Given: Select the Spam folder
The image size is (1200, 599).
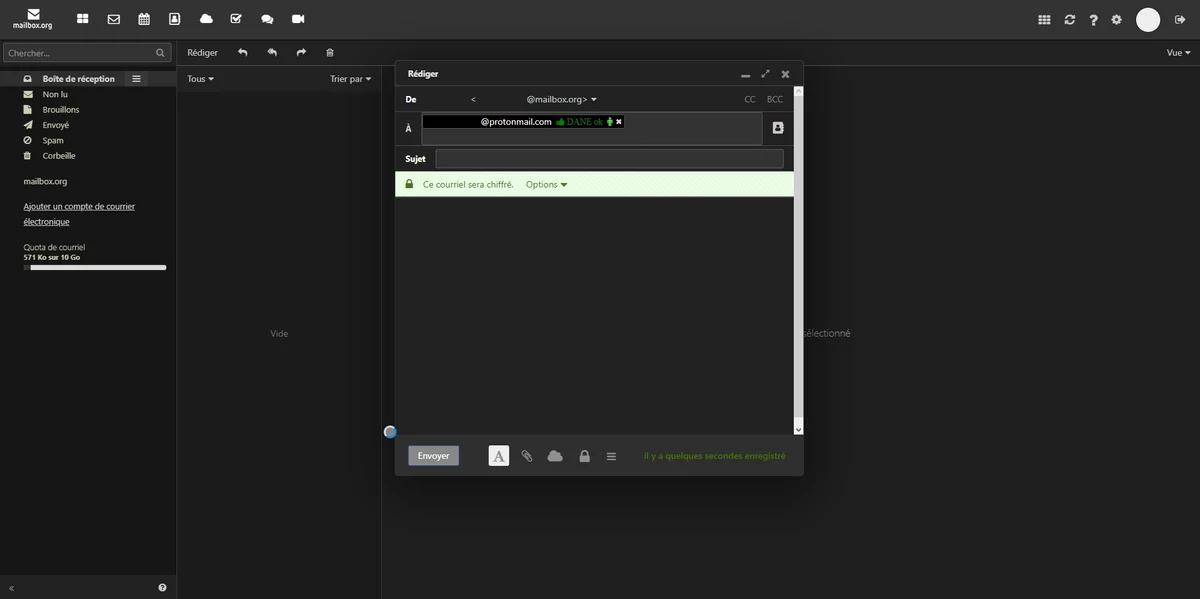Looking at the screenshot, I should pyautogui.click(x=53, y=141).
